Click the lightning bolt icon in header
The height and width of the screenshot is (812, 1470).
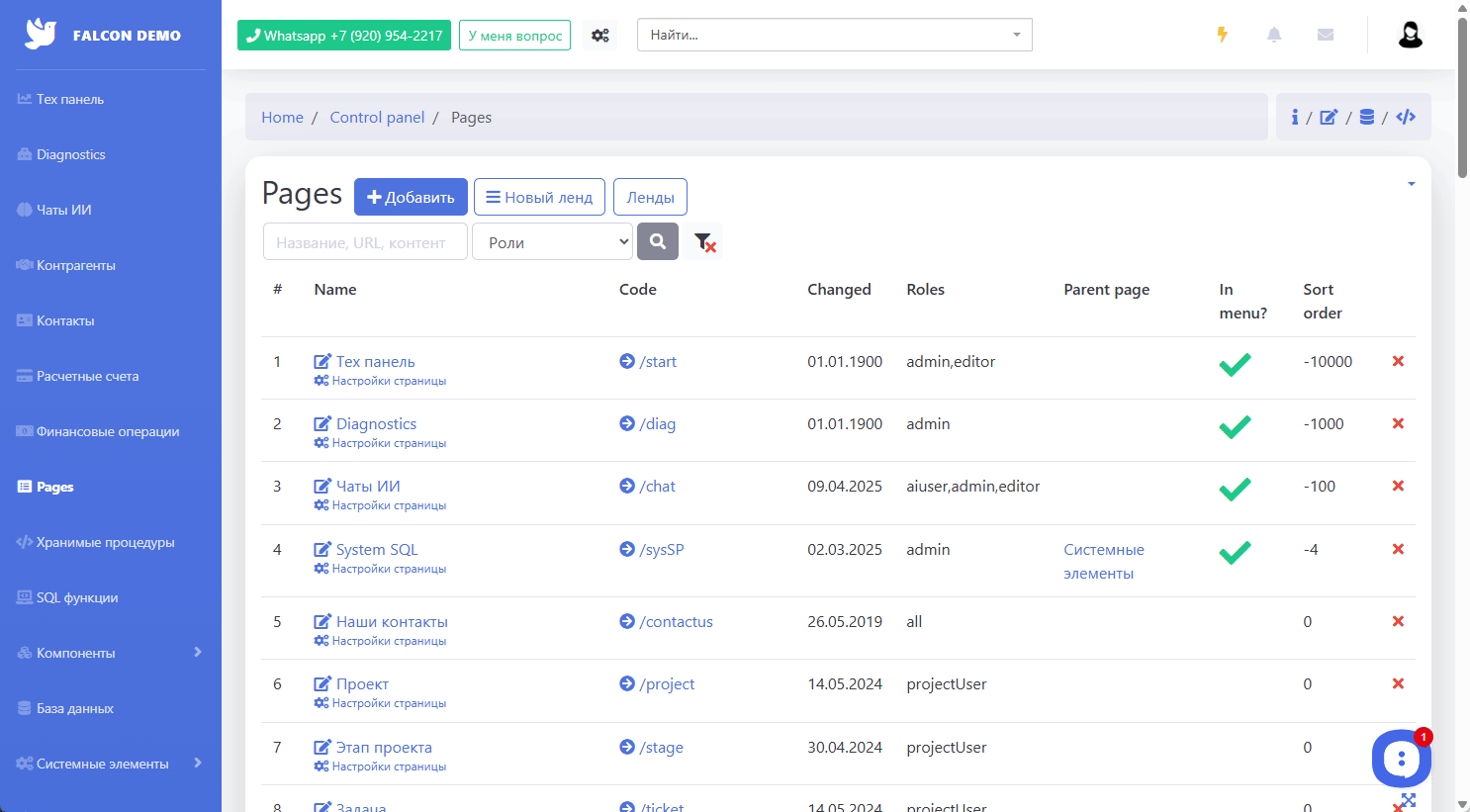pyautogui.click(x=1223, y=35)
